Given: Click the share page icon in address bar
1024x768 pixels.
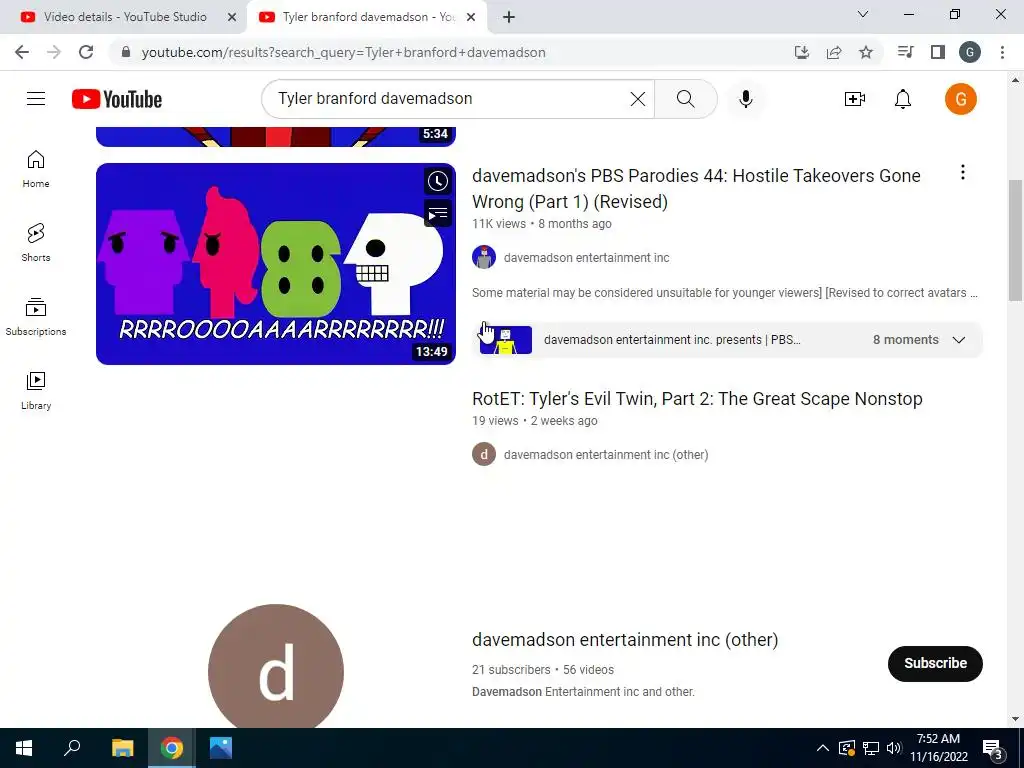Looking at the screenshot, I should point(833,52).
